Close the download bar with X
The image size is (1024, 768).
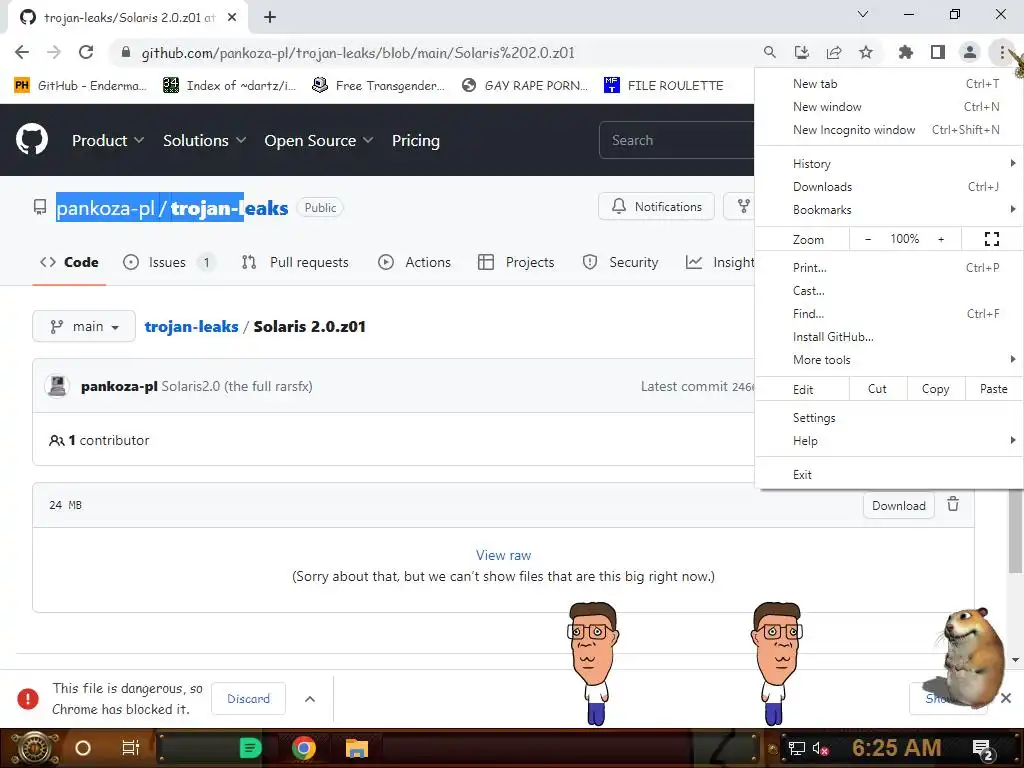tap(1006, 698)
